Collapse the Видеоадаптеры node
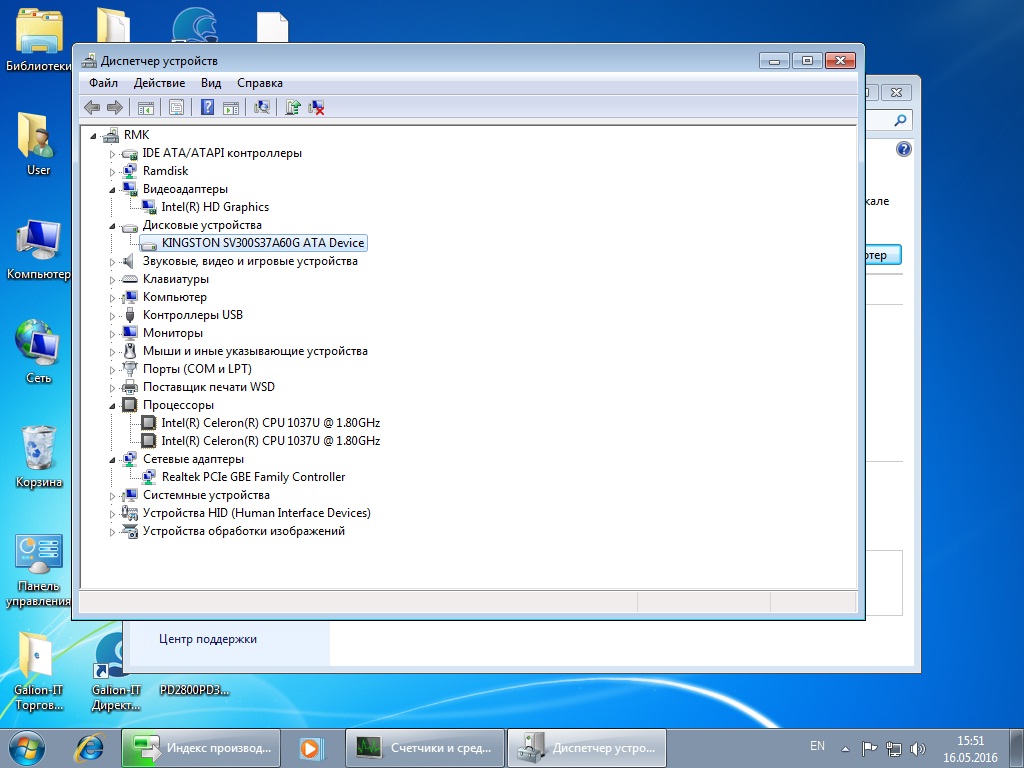 pos(112,190)
